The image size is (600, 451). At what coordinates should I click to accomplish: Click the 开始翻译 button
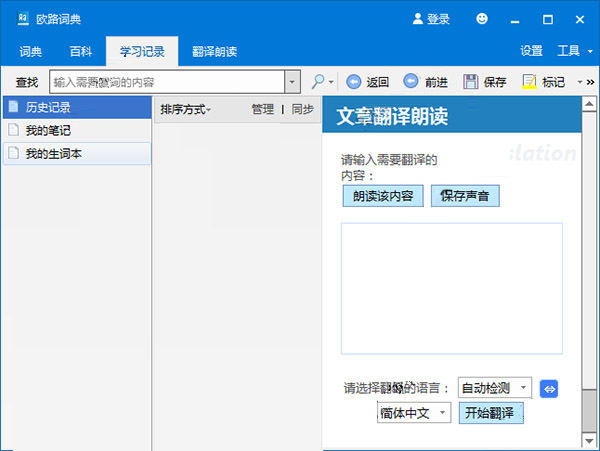[x=492, y=413]
